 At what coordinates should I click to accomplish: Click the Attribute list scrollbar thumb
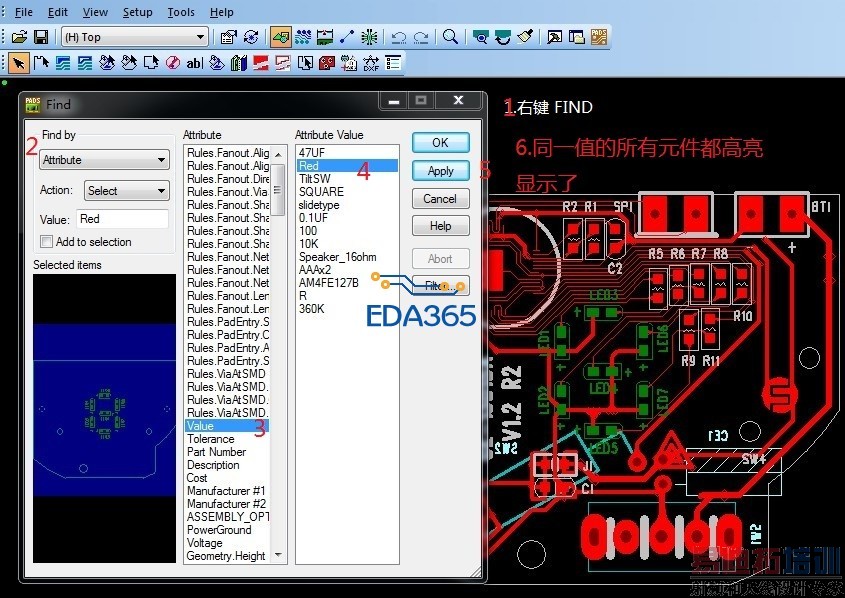(278, 190)
